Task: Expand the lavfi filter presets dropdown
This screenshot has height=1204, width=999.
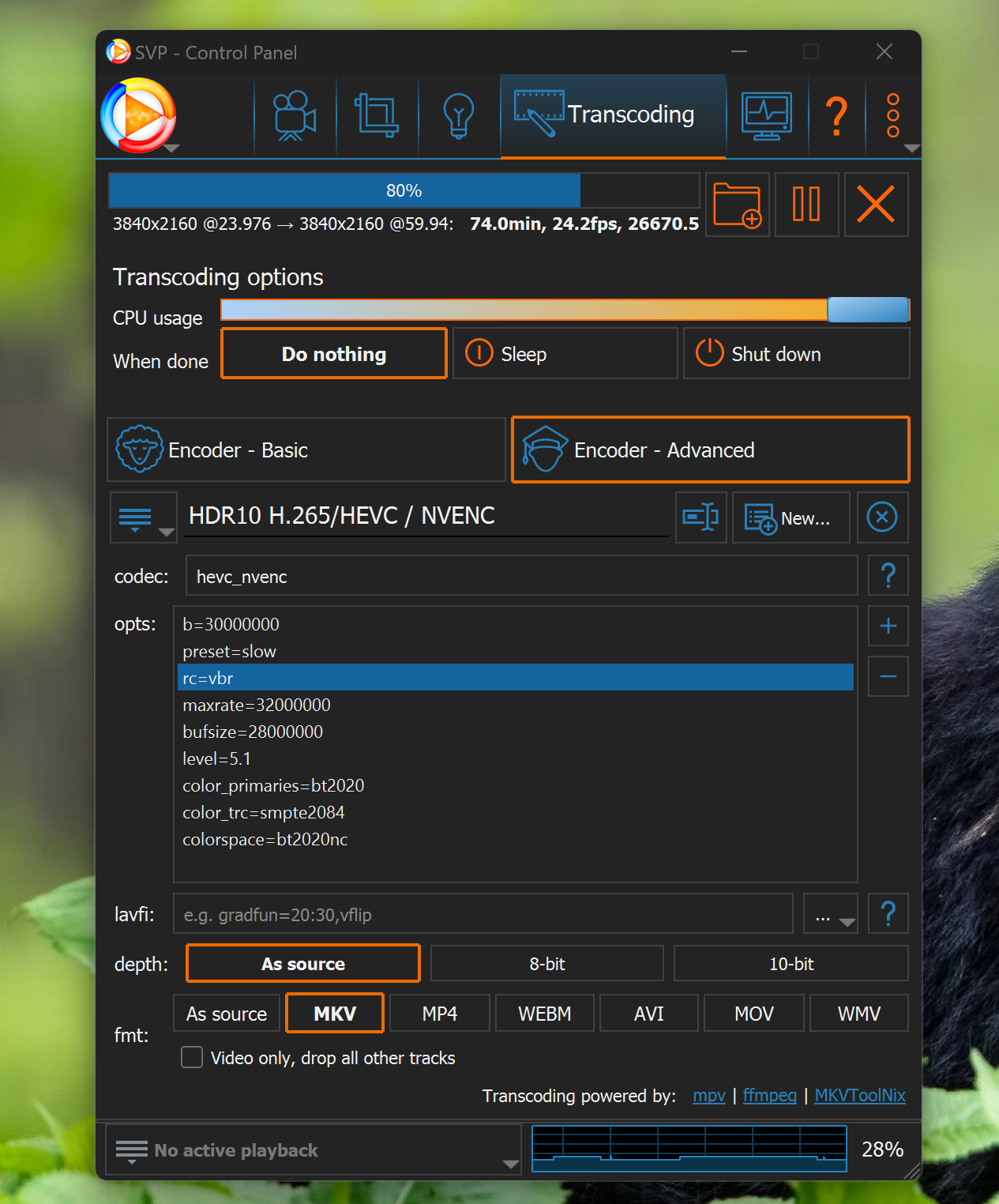Action: coord(831,915)
